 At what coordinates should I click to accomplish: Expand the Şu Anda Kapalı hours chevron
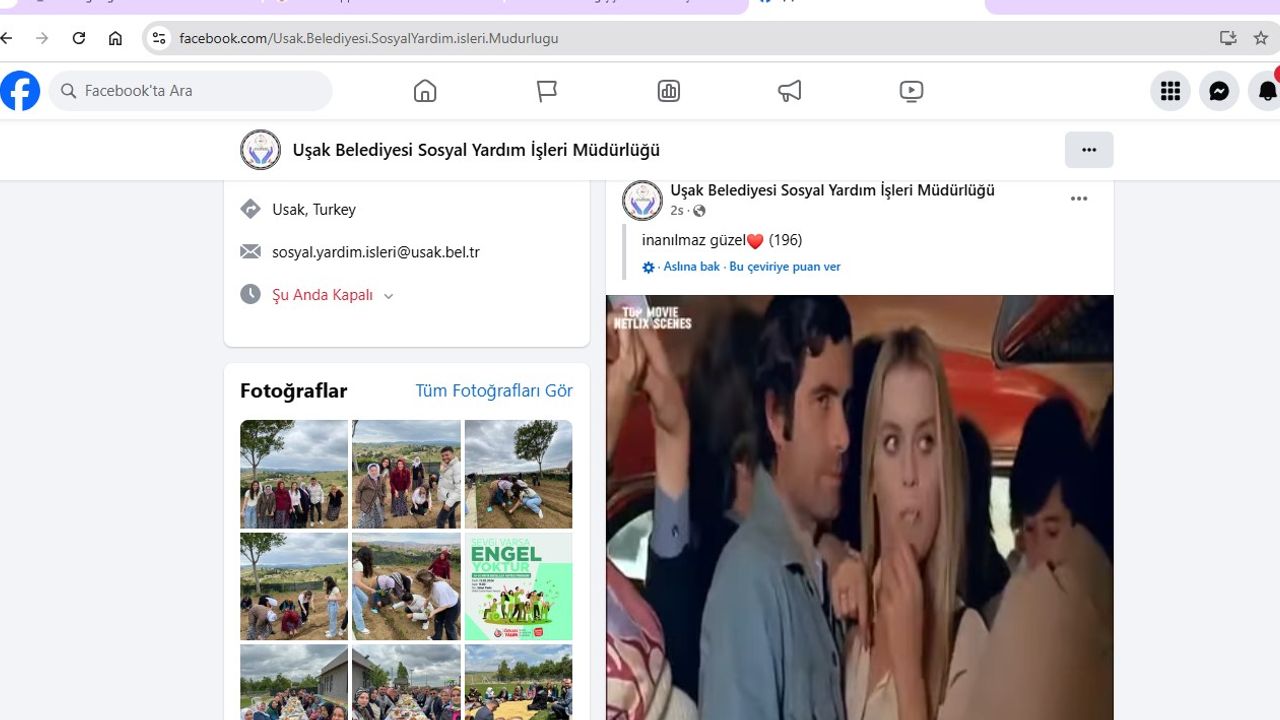(388, 296)
